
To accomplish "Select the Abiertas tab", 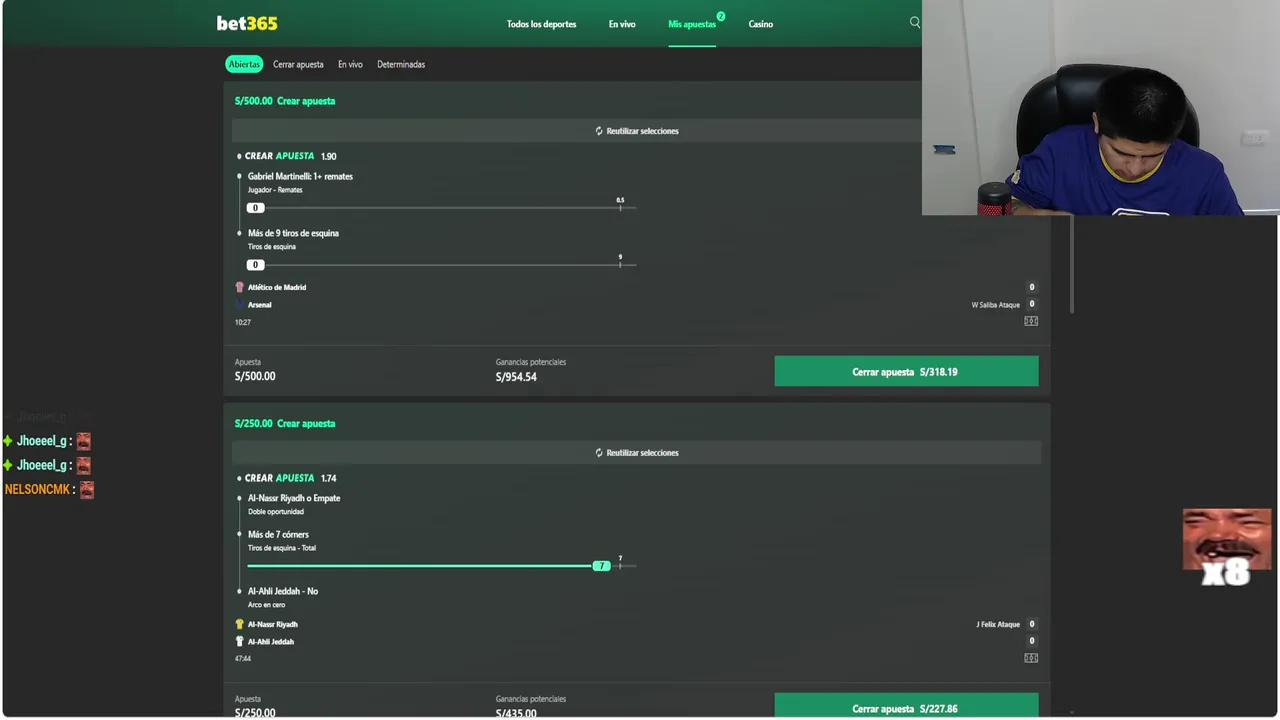I will [244, 64].
